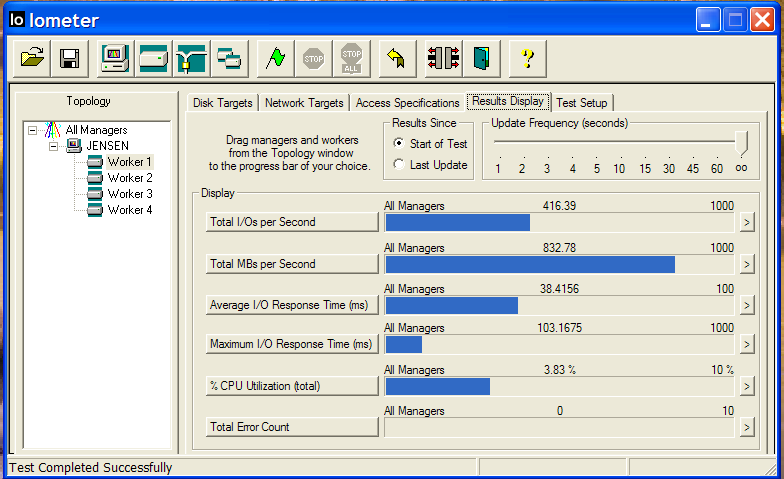Screen dimensions: 784x479
Task: Click the Total MBs per Second button
Action: pyautogui.click(x=292, y=264)
